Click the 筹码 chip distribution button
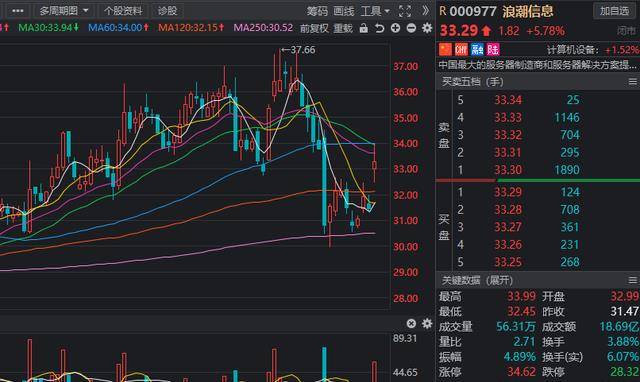This screenshot has height=382, width=640. coord(317,11)
